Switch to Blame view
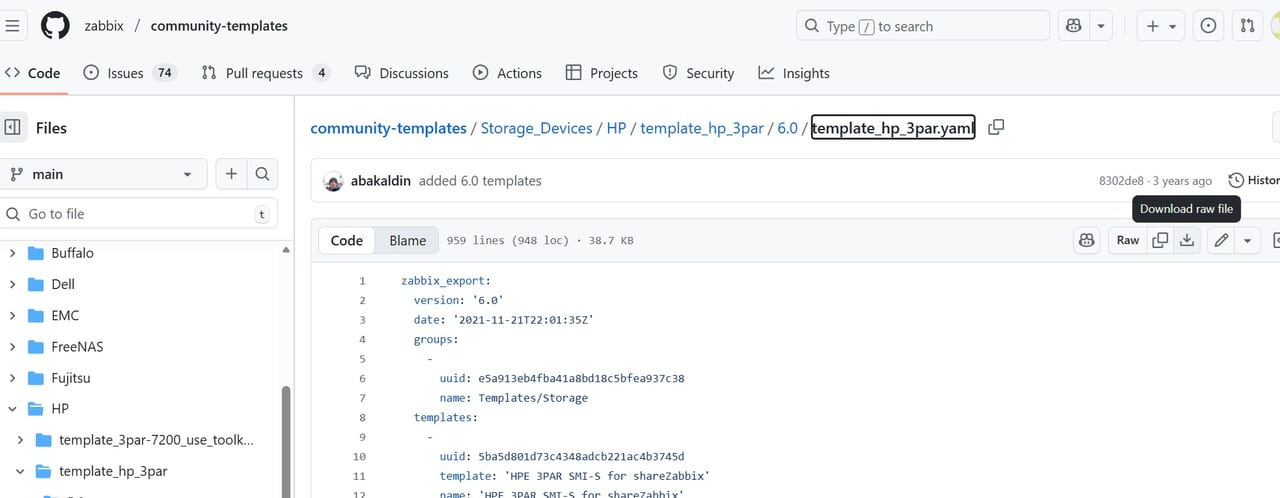The image size is (1280, 498). [407, 240]
